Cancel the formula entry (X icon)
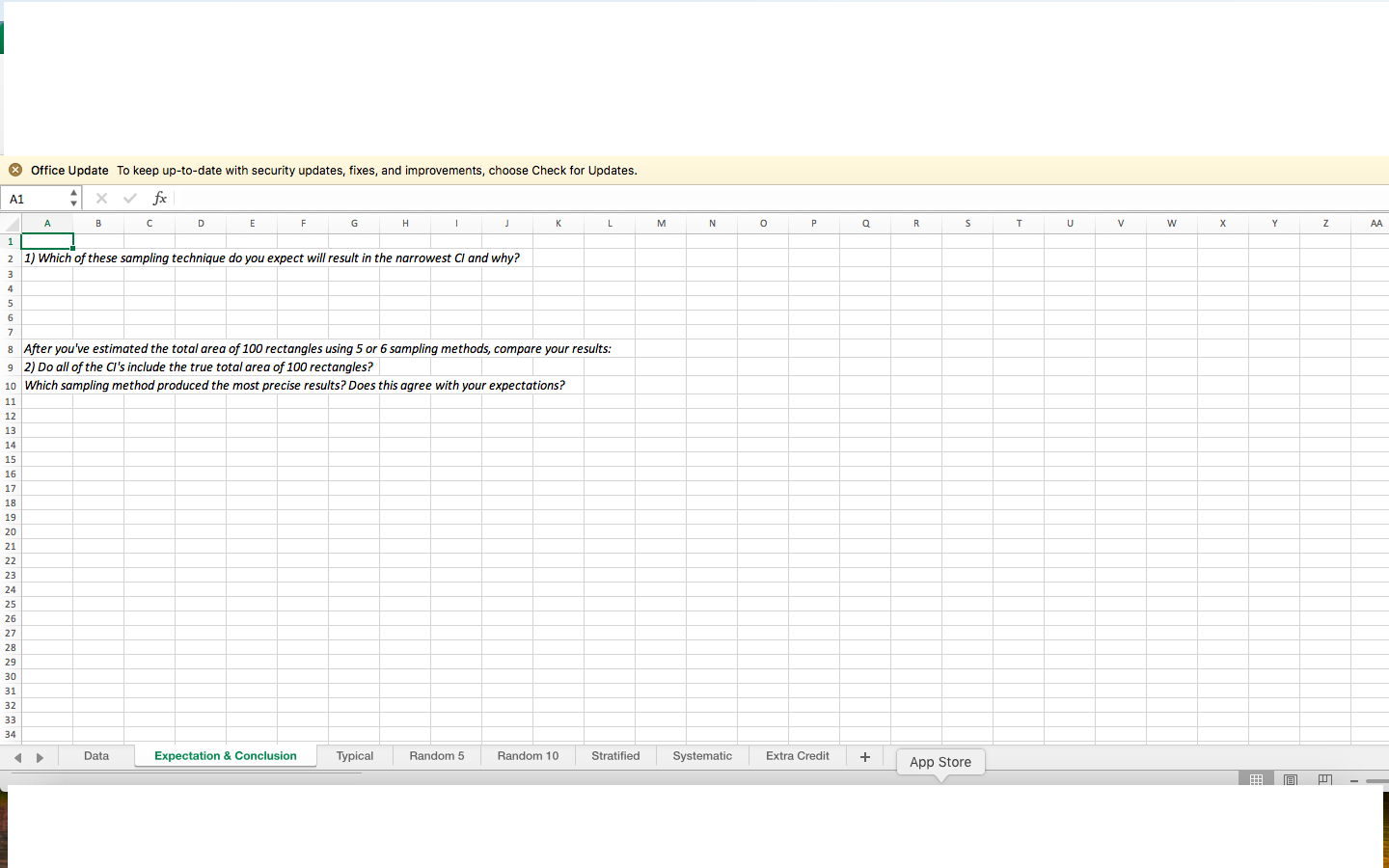Image resolution: width=1389 pixels, height=868 pixels. (x=101, y=199)
